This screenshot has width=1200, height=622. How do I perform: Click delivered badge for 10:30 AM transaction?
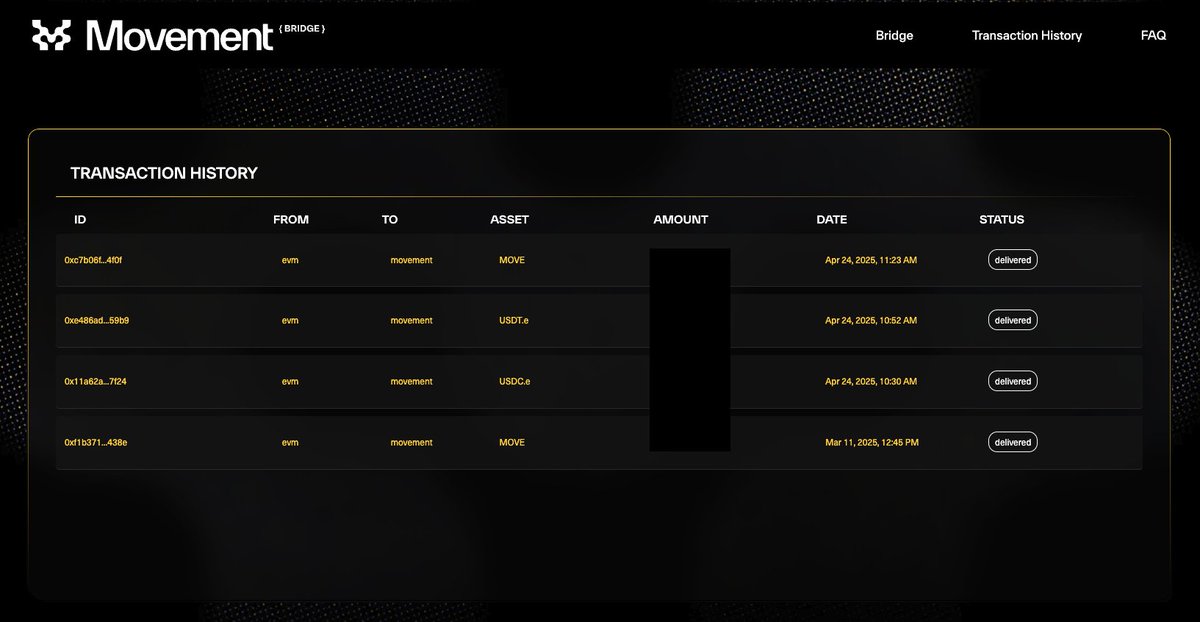click(x=1013, y=381)
